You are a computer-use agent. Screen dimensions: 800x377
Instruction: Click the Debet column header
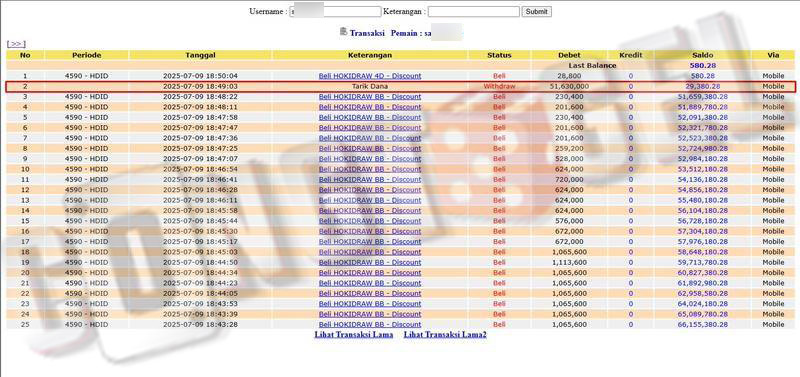[x=569, y=55]
